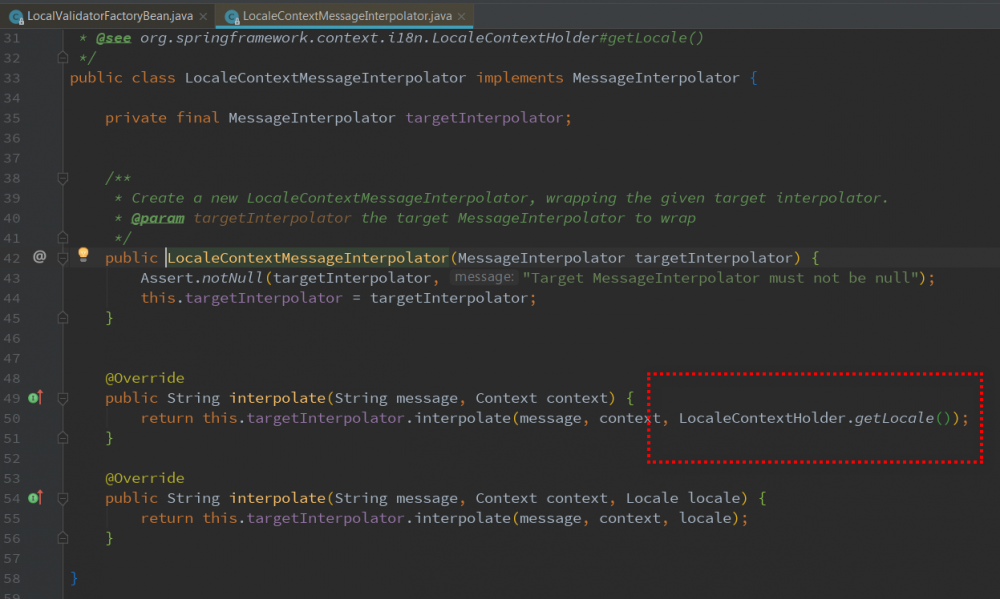
Task: Click line number 50 in the gutter
Action: coord(11,418)
